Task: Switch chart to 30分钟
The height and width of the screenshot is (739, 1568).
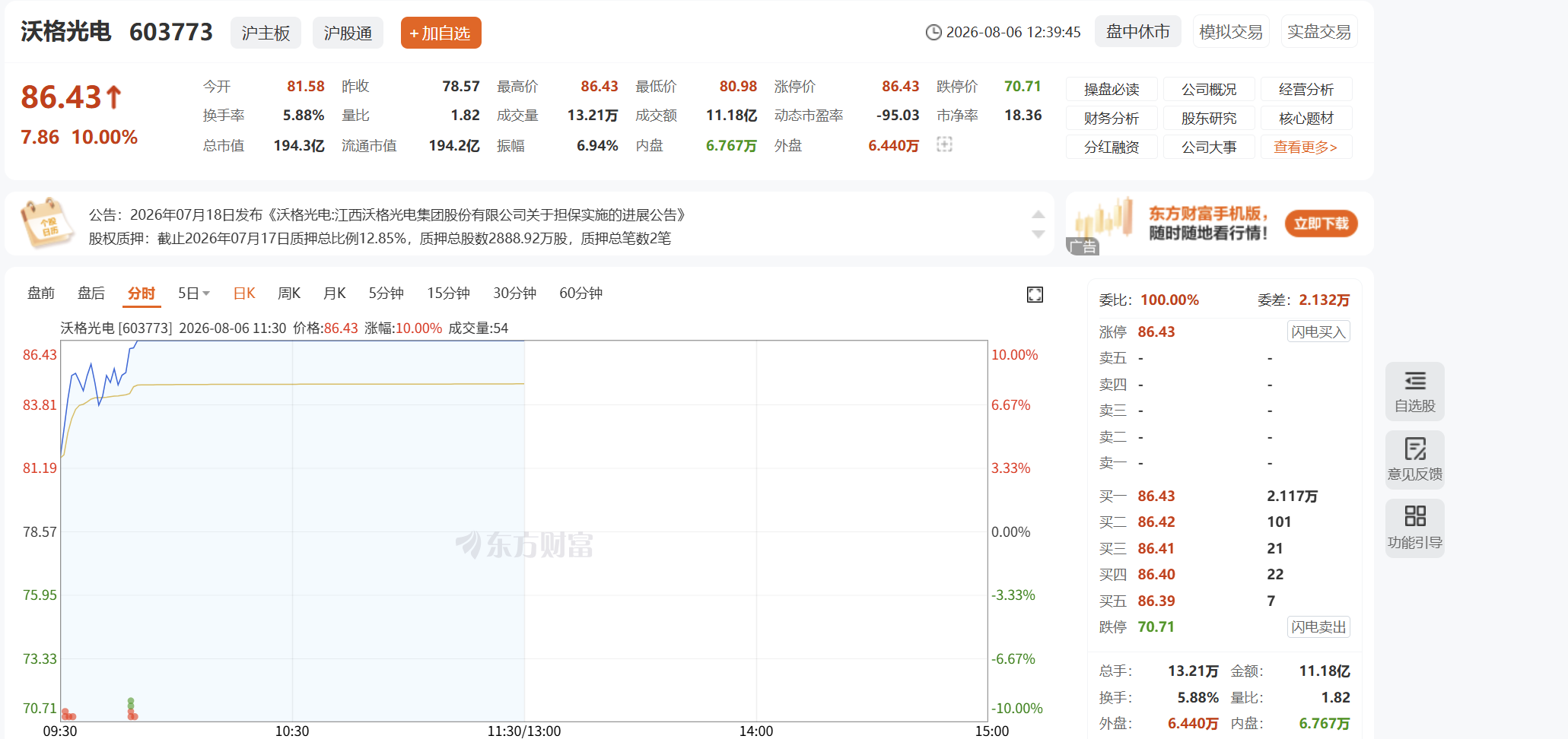Action: click(515, 293)
